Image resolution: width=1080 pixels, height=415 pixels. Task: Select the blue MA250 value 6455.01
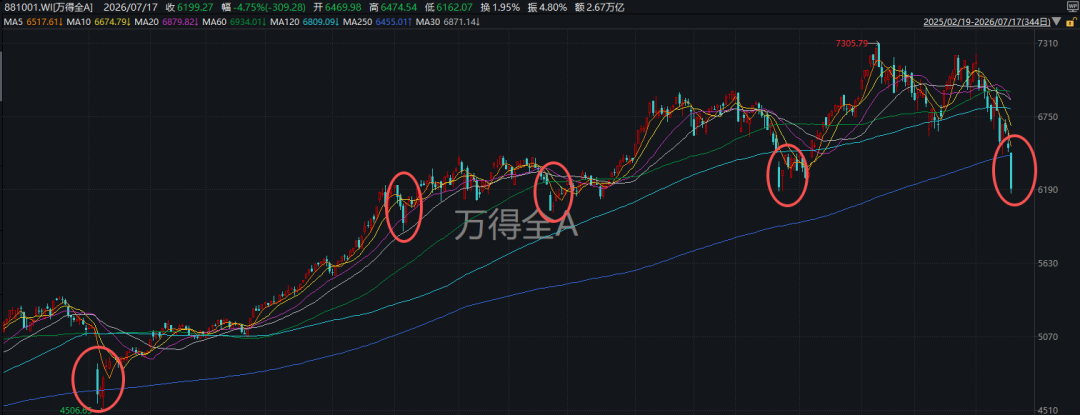(390, 23)
